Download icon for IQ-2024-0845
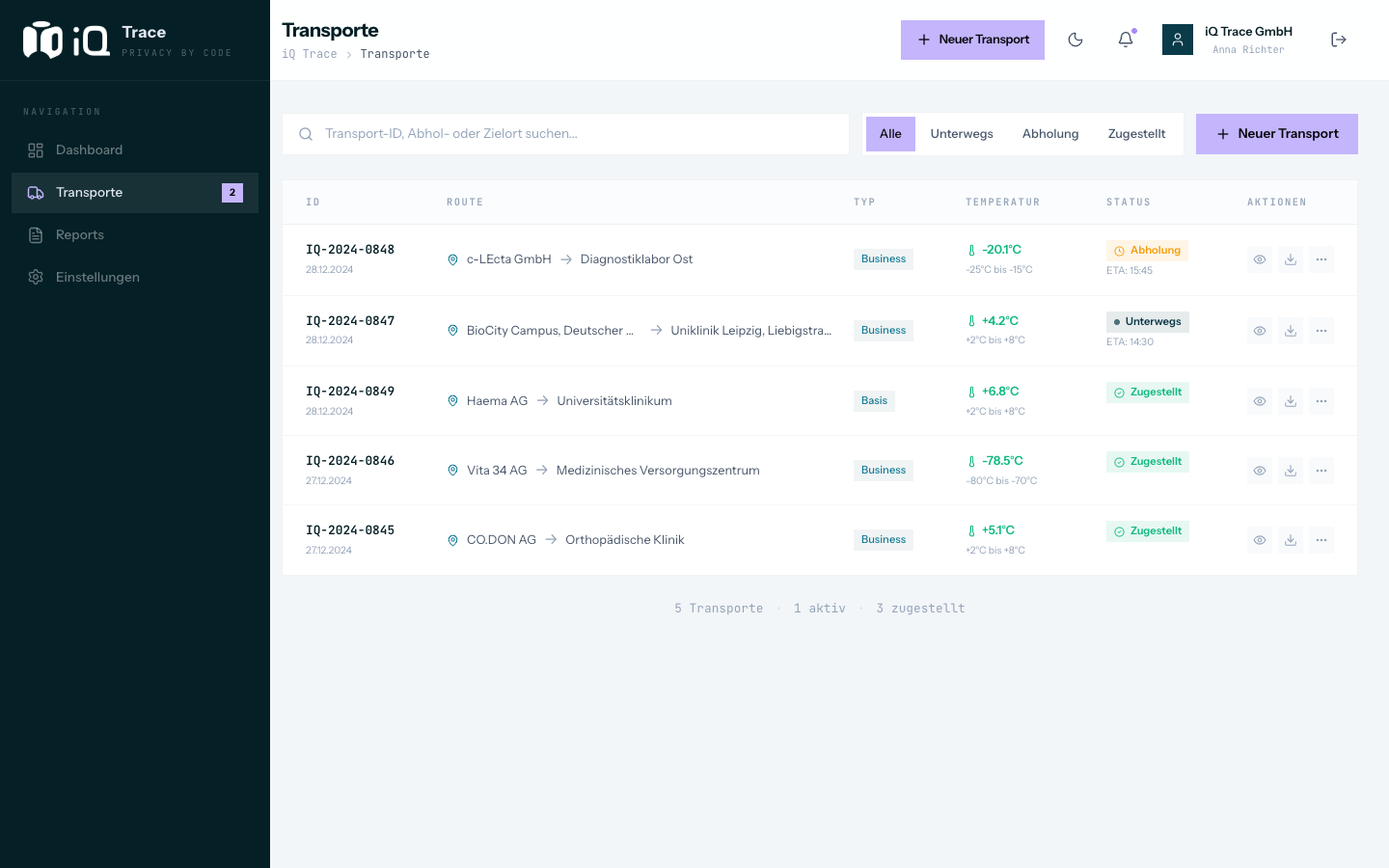1389x868 pixels. 1291,540
